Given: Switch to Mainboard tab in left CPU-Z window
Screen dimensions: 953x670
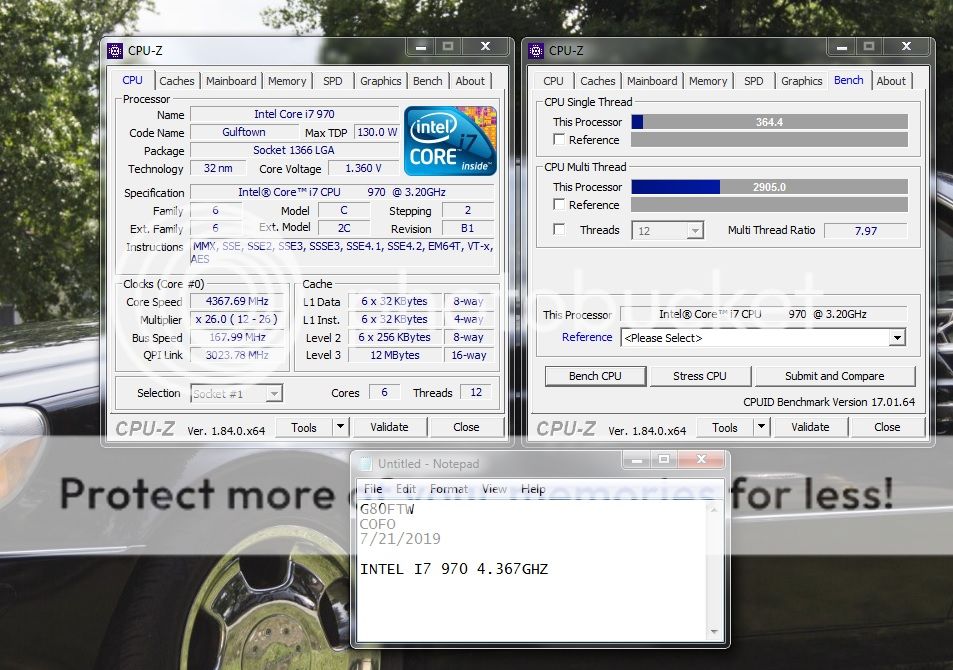Looking at the screenshot, I should coord(231,81).
